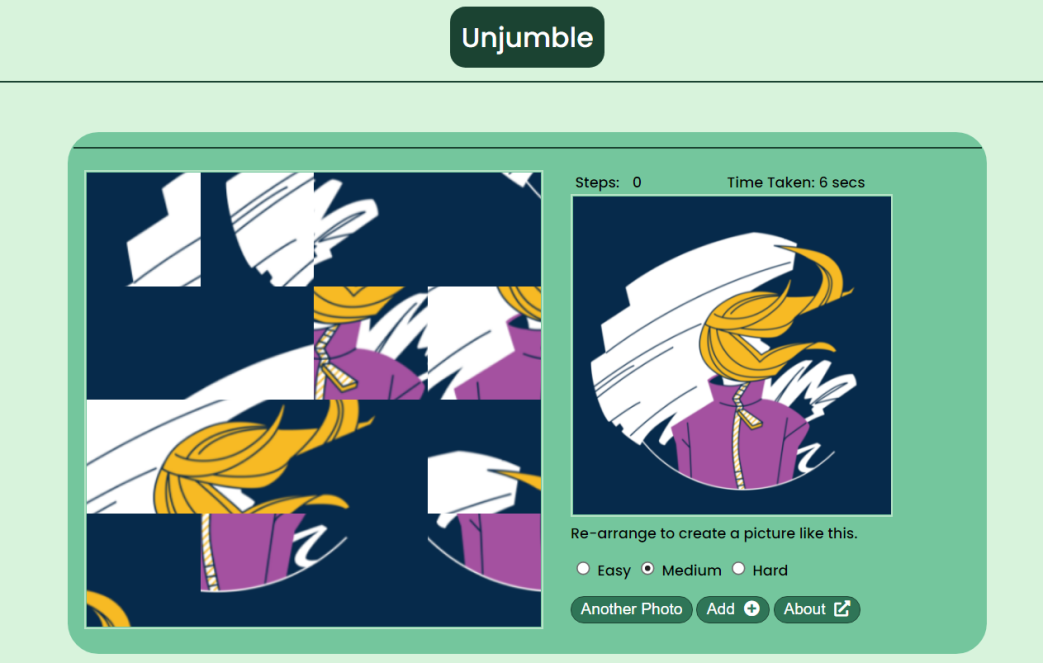Select the puzzle tile with zipper pull and collar

click(371, 343)
